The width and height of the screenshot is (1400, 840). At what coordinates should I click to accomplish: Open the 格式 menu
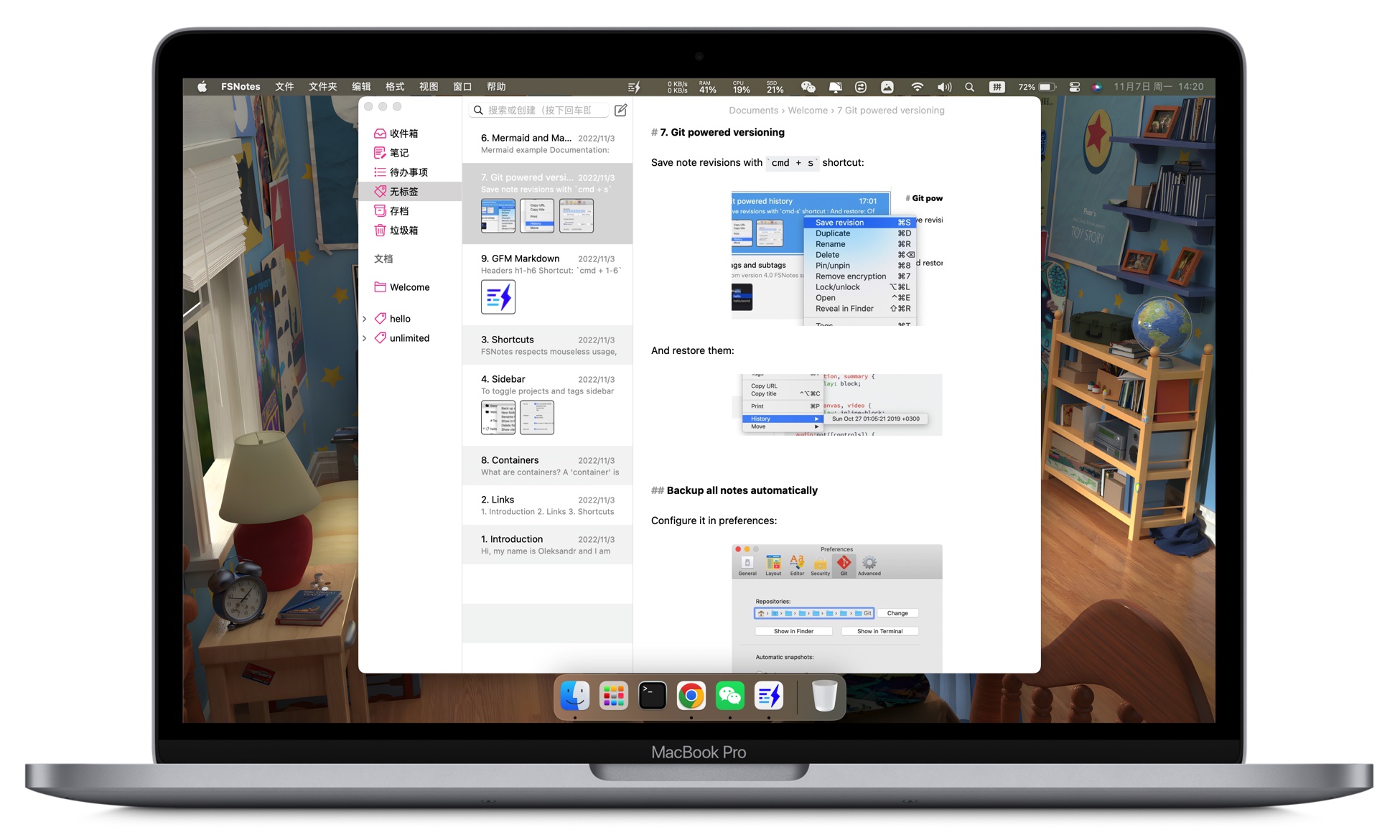point(395,87)
